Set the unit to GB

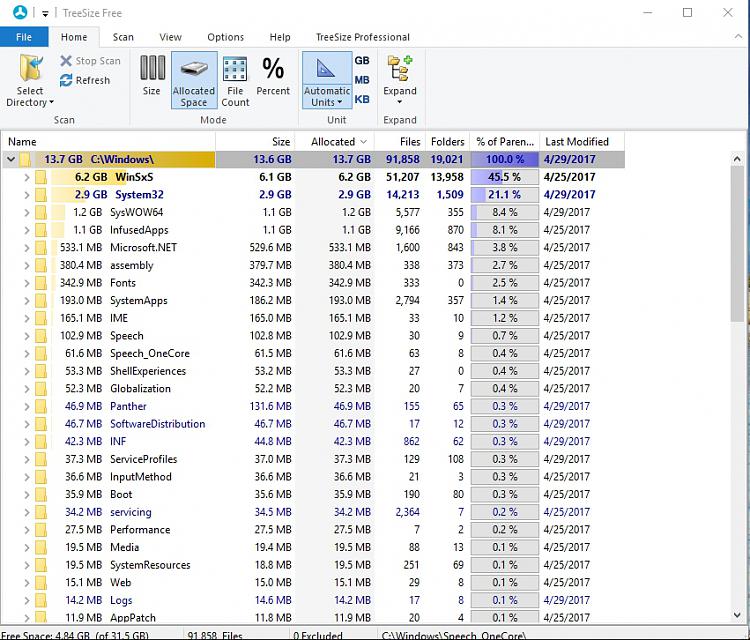tap(362, 60)
